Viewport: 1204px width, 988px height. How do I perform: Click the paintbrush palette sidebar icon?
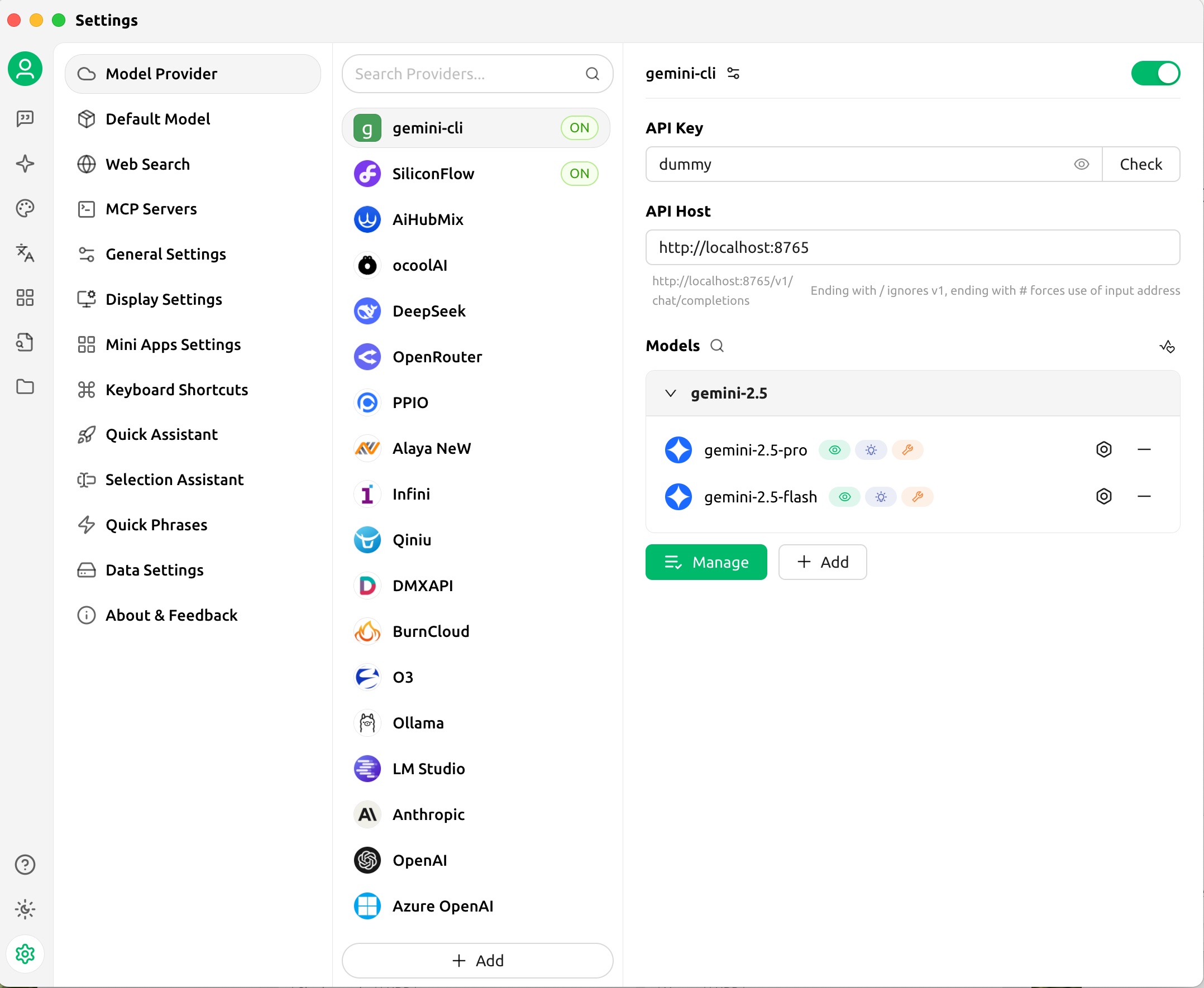click(25, 208)
